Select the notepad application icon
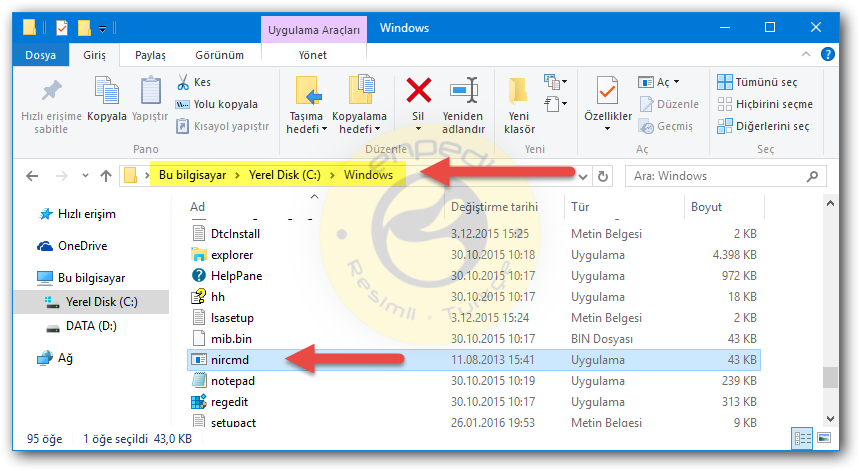Viewport: 860px width, 471px height. [x=198, y=381]
